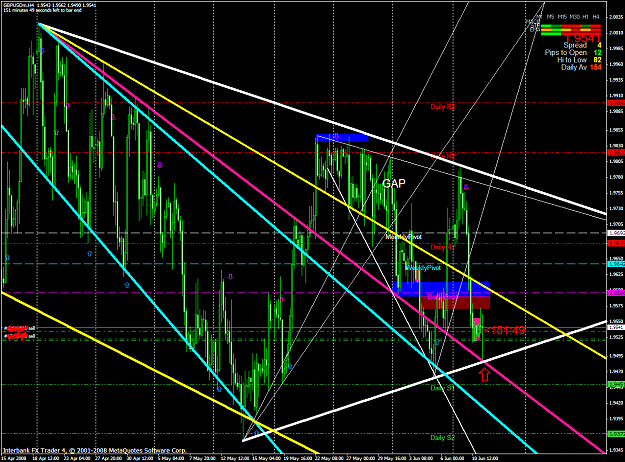
Task: Click the Daily Av value 154
Action: [596, 67]
